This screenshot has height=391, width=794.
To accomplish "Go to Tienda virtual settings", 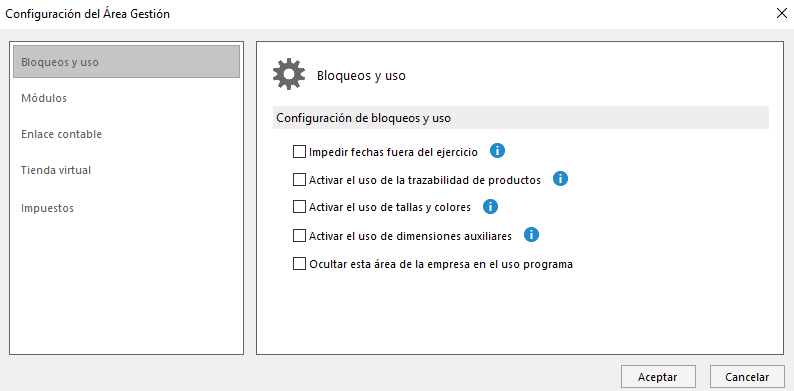I will pyautogui.click(x=56, y=170).
